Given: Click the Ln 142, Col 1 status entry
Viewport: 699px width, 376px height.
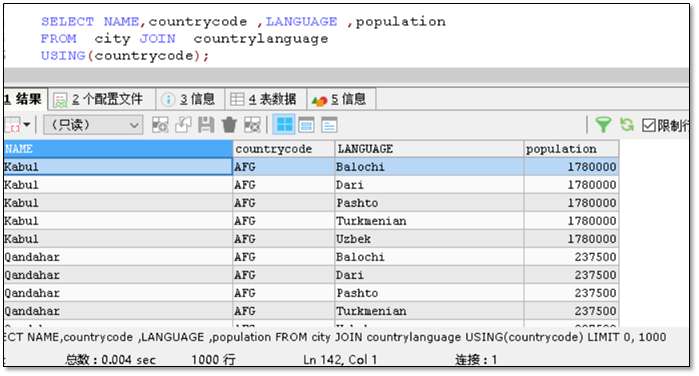Looking at the screenshot, I should click(x=340, y=359).
